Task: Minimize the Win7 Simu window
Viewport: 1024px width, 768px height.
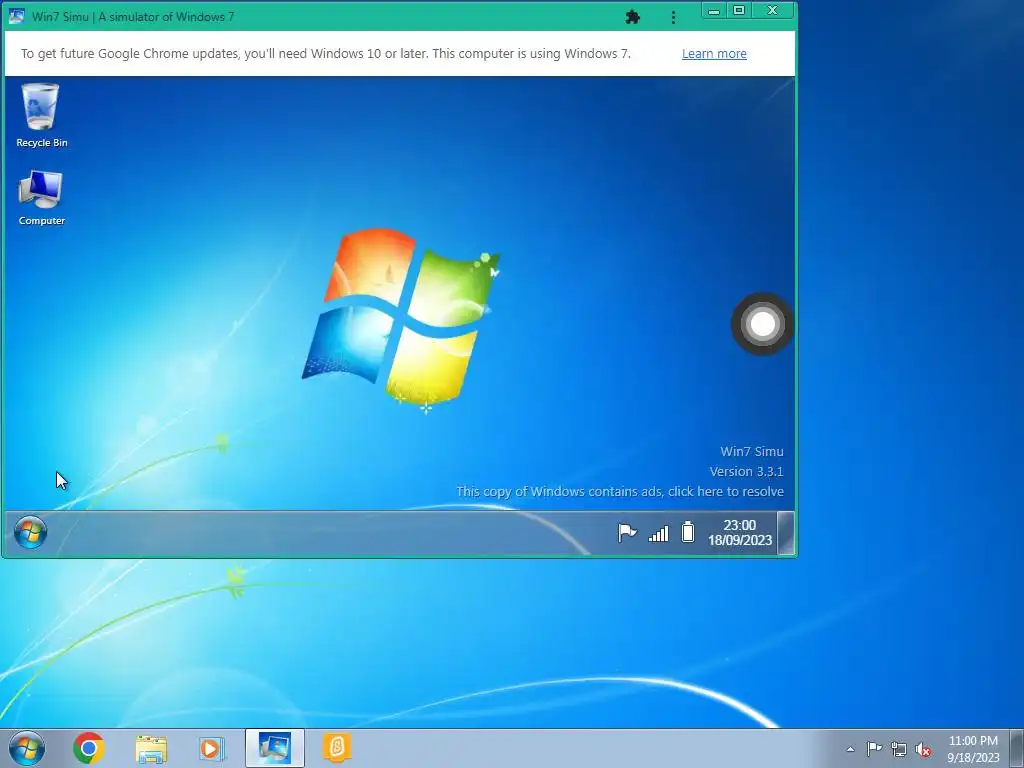Action: [714, 10]
